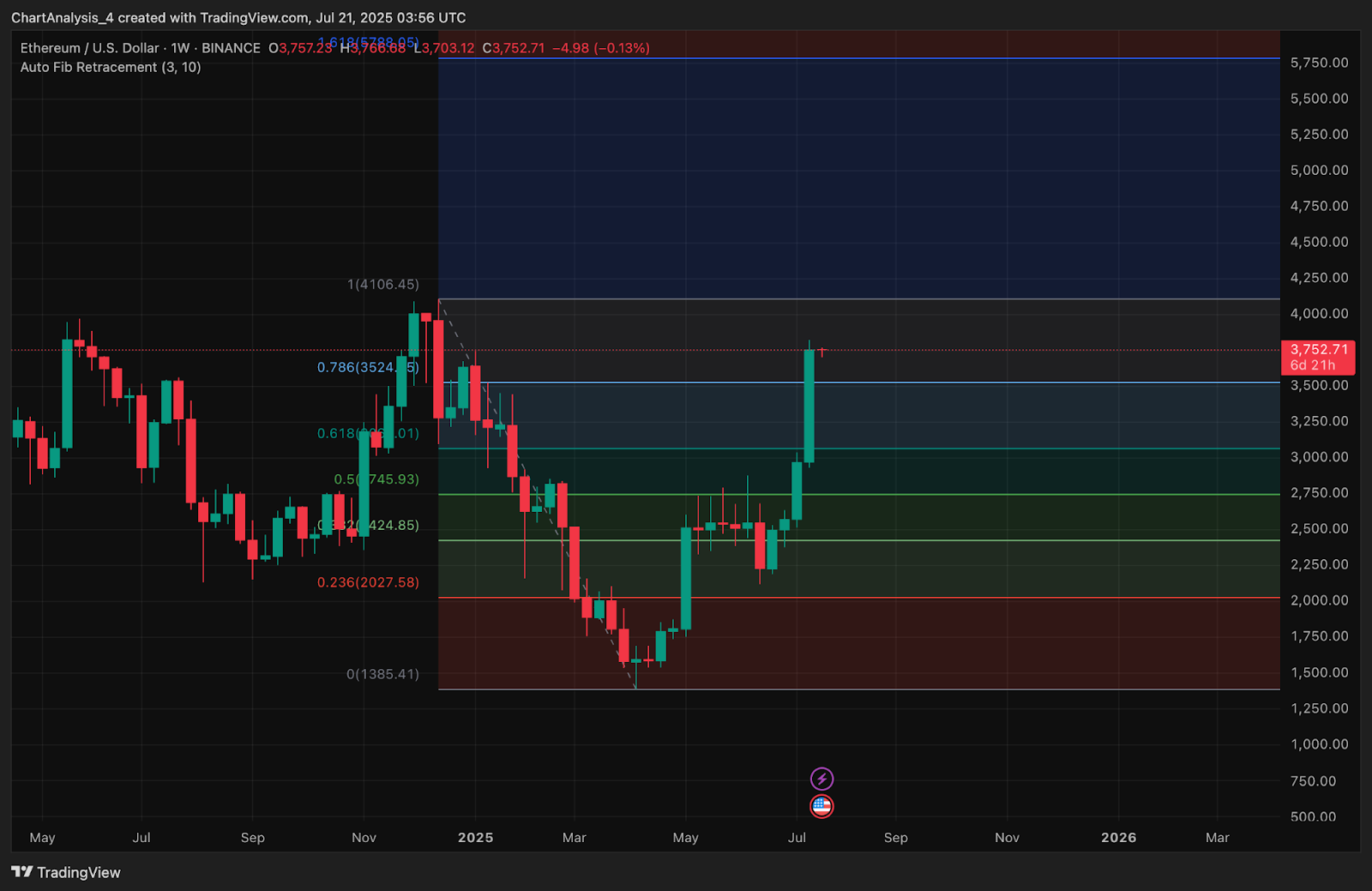Click the chart title ChartAnalysis_4 created with TradingView.com
The height and width of the screenshot is (891, 1372).
pos(160,17)
